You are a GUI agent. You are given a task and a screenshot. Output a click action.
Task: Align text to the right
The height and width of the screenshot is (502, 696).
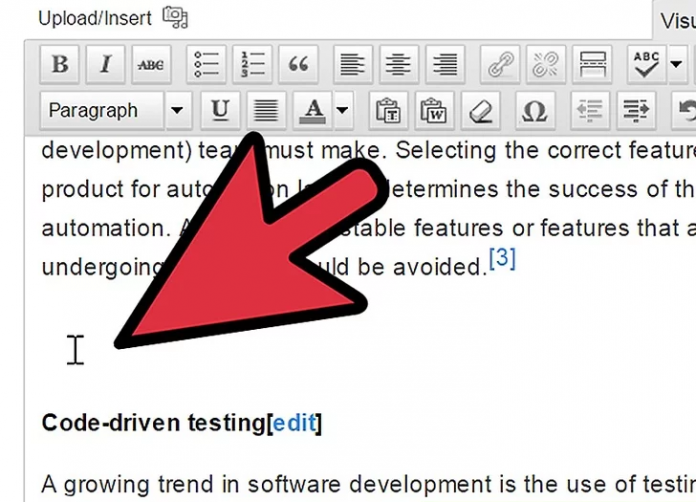tap(445, 65)
